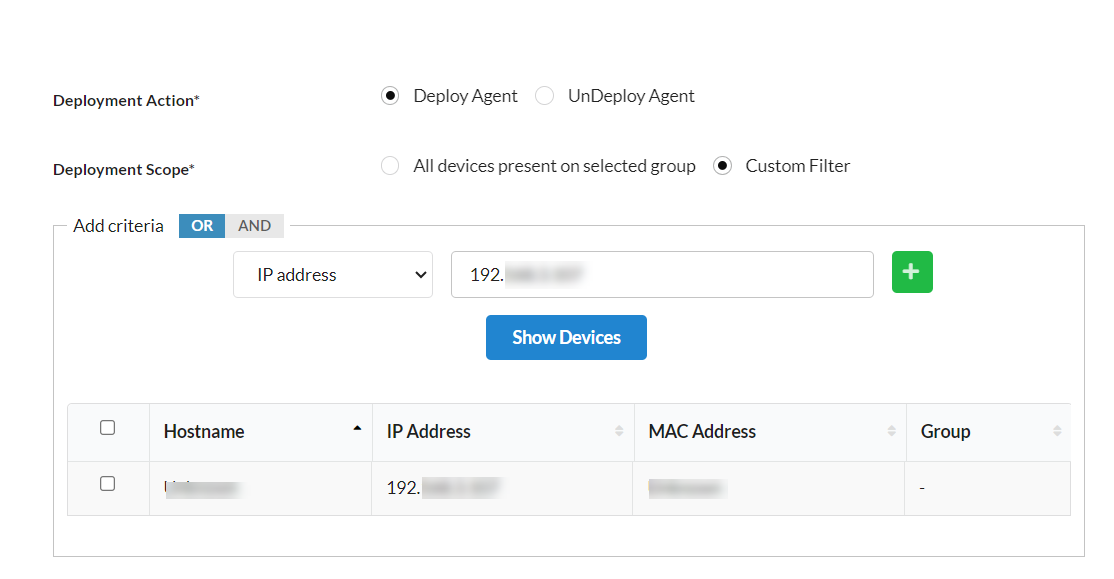Switch criteria logic to AND
Screen dimensions: 1114x579
[x=254, y=225]
